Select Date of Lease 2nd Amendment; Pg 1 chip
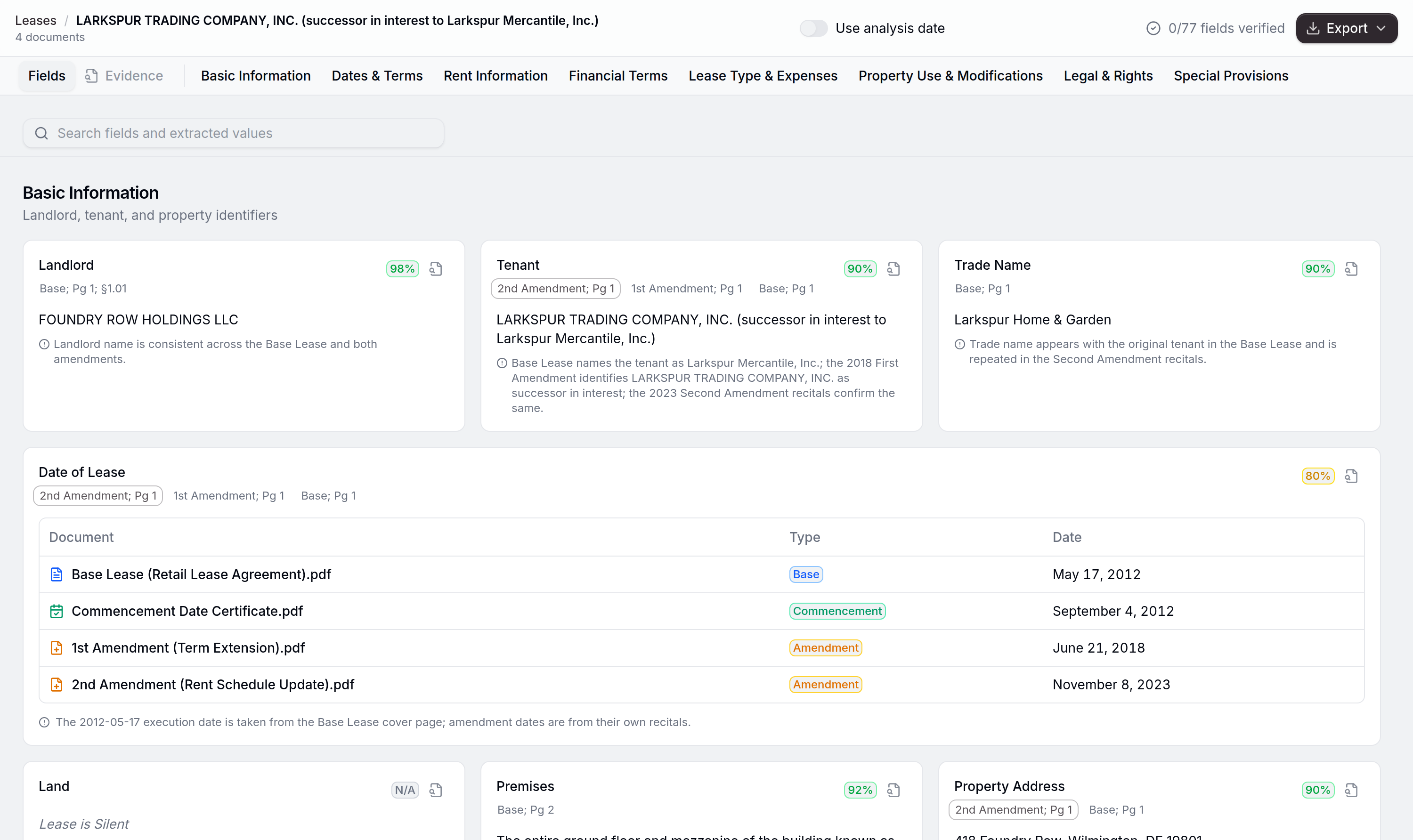The image size is (1413, 840). [x=98, y=496]
